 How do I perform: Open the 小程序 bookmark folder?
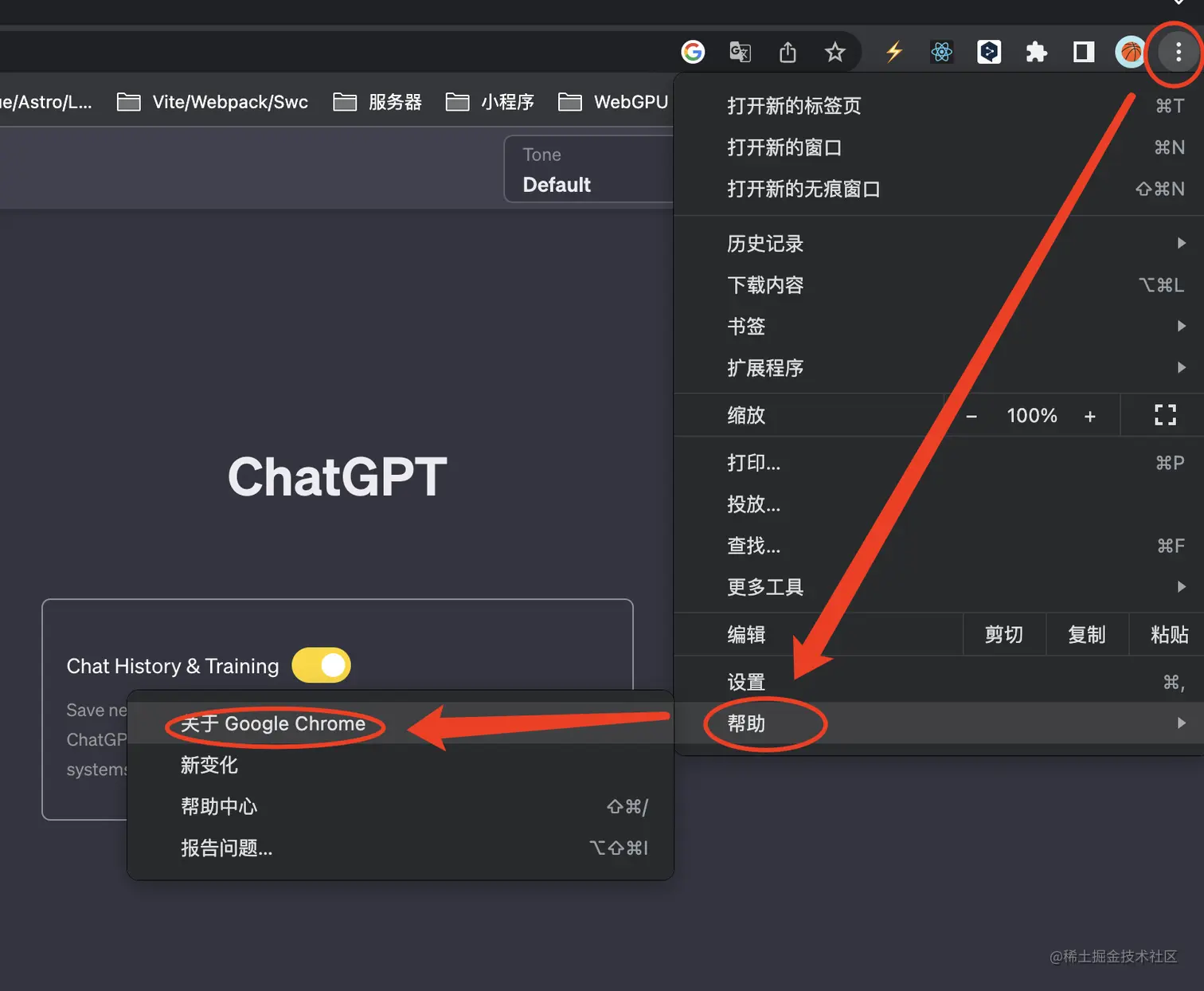pyautogui.click(x=490, y=102)
